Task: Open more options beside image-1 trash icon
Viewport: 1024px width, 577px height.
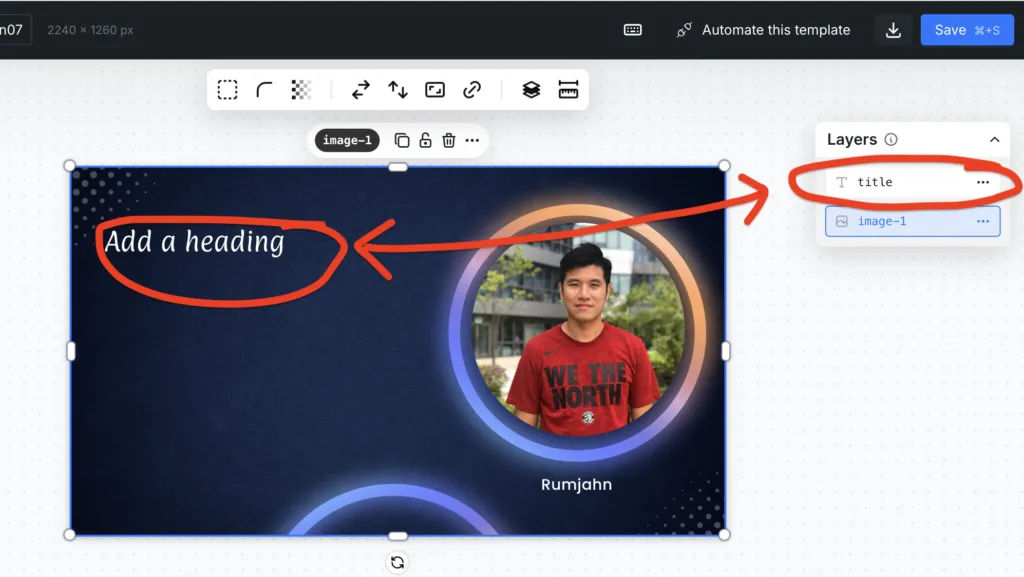Action: point(472,141)
